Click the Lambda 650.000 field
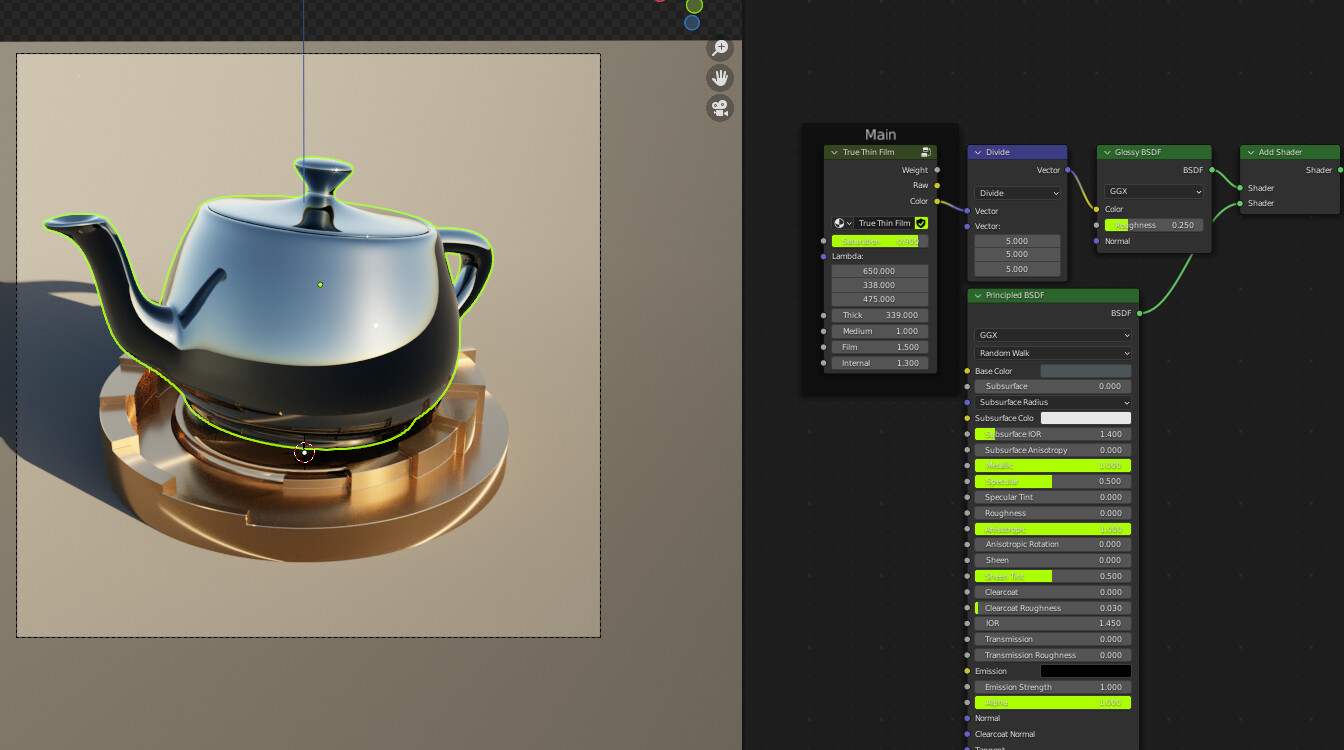Image resolution: width=1344 pixels, height=750 pixels. pos(879,271)
